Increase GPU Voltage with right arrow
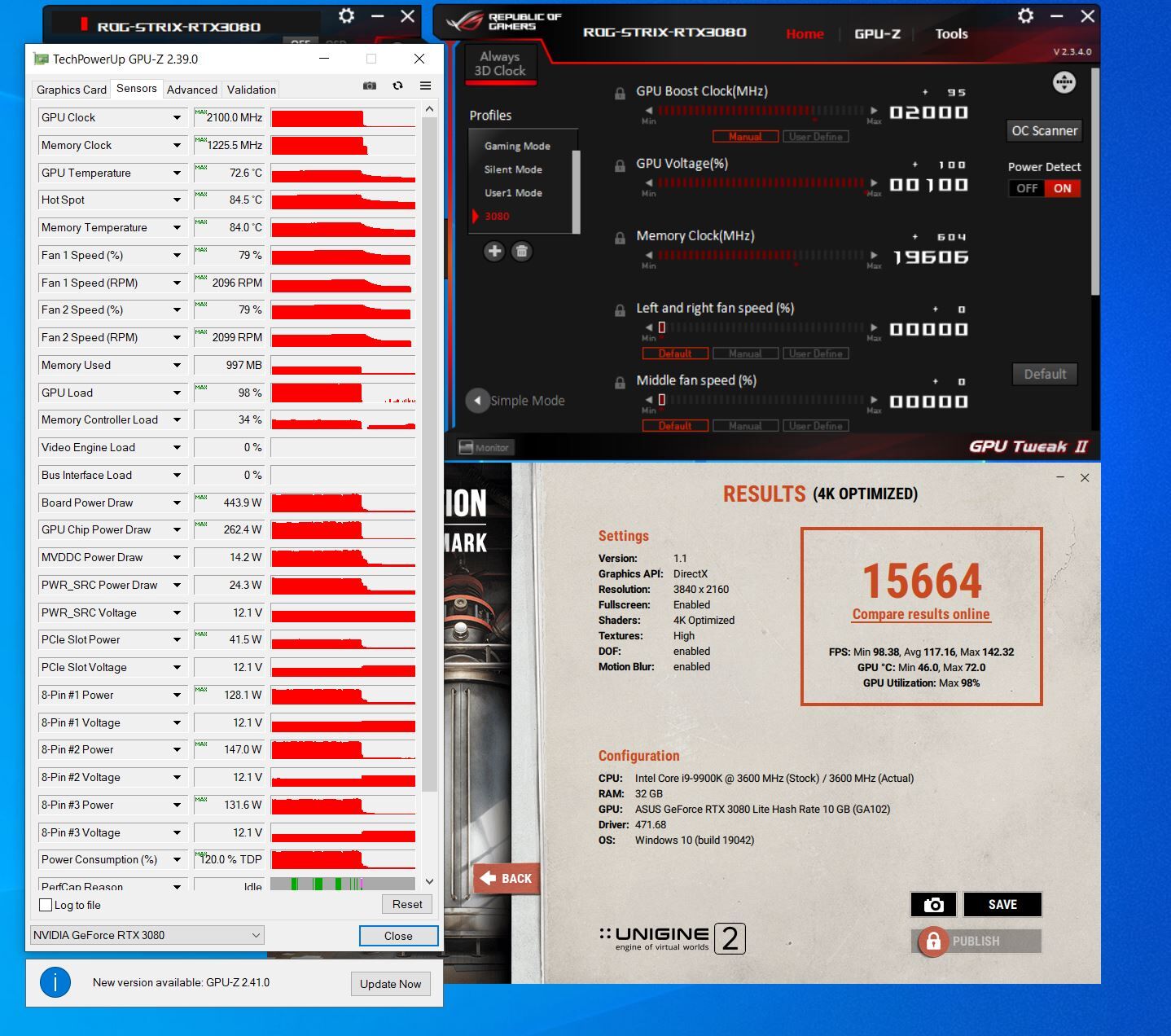The width and height of the screenshot is (1171, 1036). point(874,182)
